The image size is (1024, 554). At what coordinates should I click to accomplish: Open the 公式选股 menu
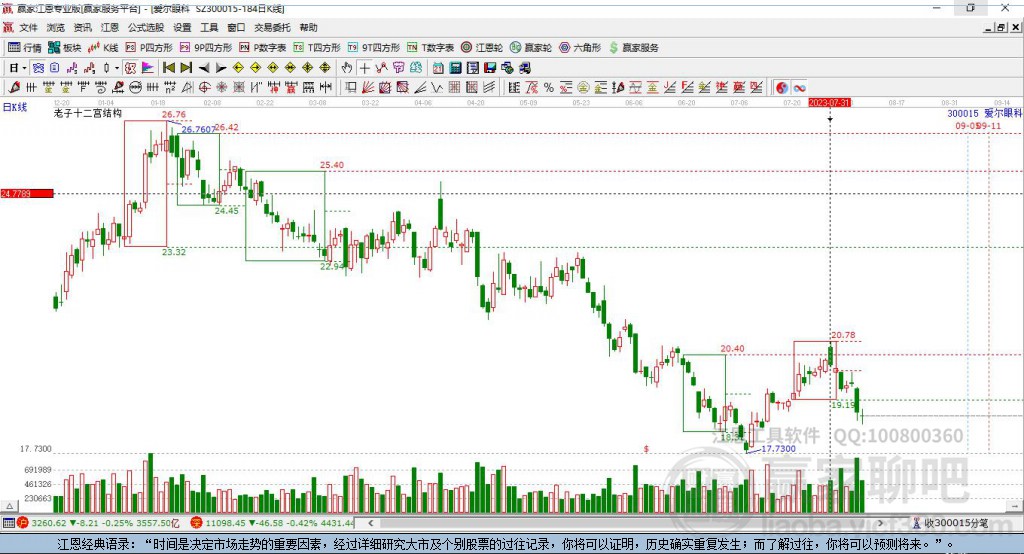coord(146,27)
